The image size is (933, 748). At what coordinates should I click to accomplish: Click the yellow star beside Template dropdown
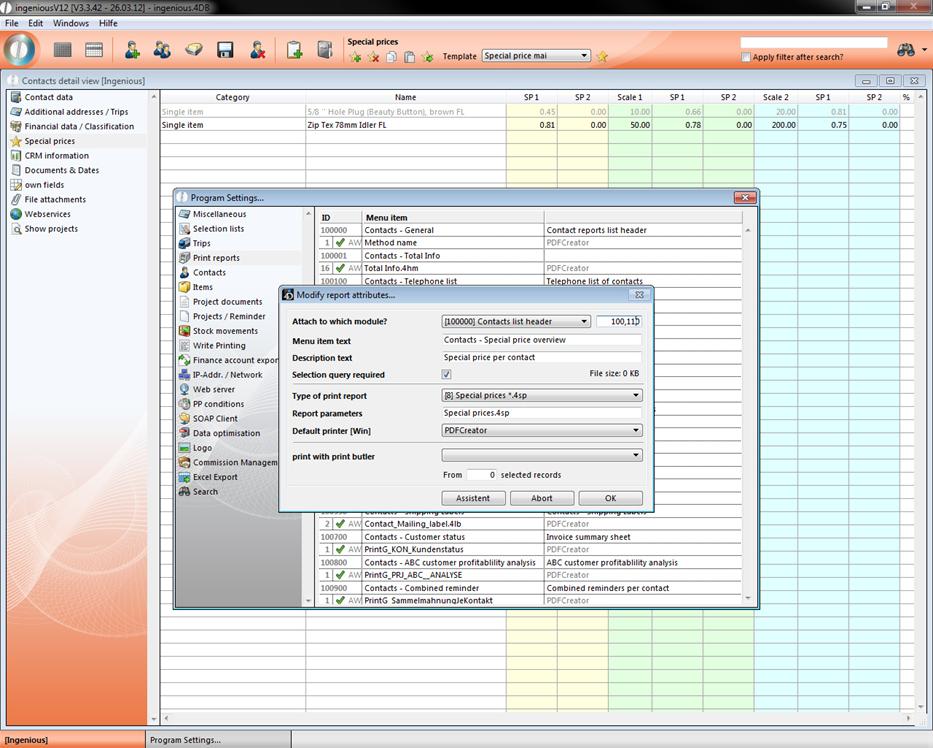point(602,57)
